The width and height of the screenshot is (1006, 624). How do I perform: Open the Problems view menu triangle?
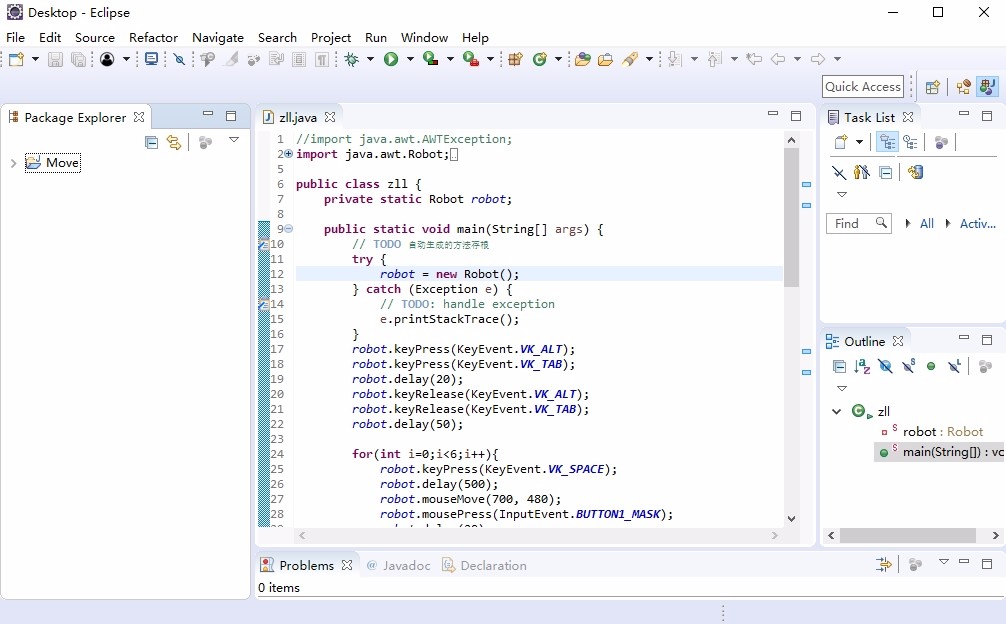[x=944, y=562]
